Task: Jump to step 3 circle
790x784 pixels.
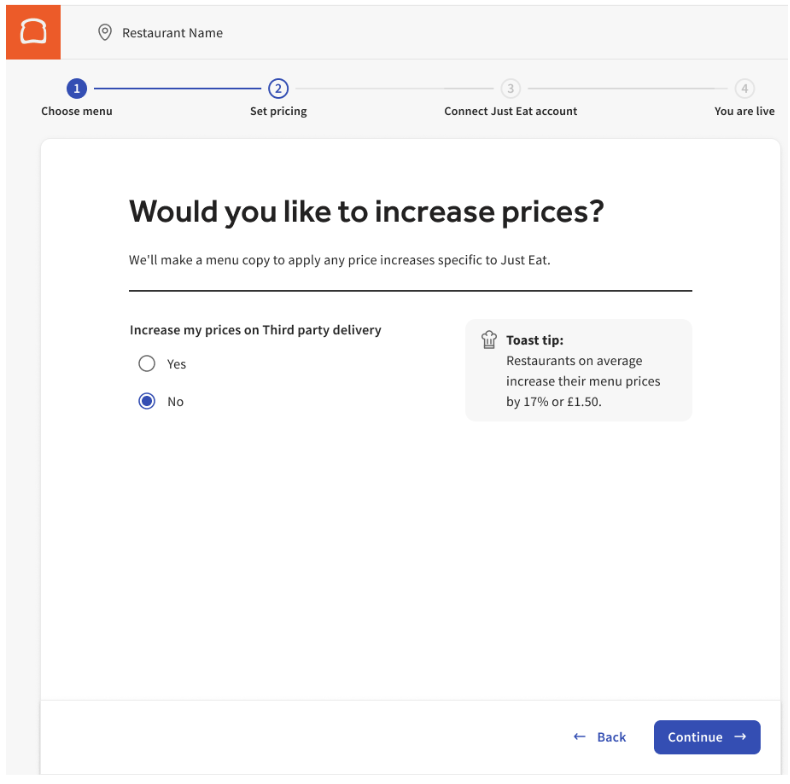Action: [x=510, y=88]
